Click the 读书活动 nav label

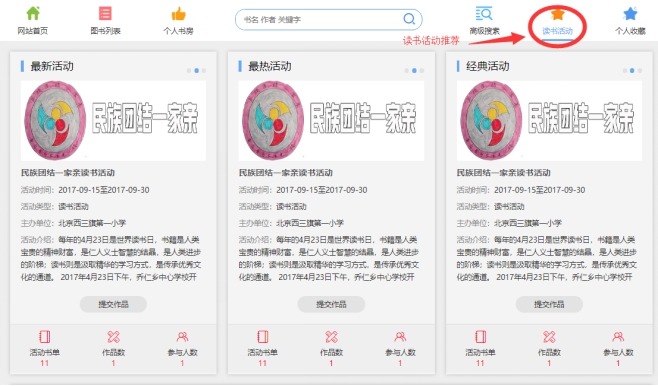(x=557, y=31)
